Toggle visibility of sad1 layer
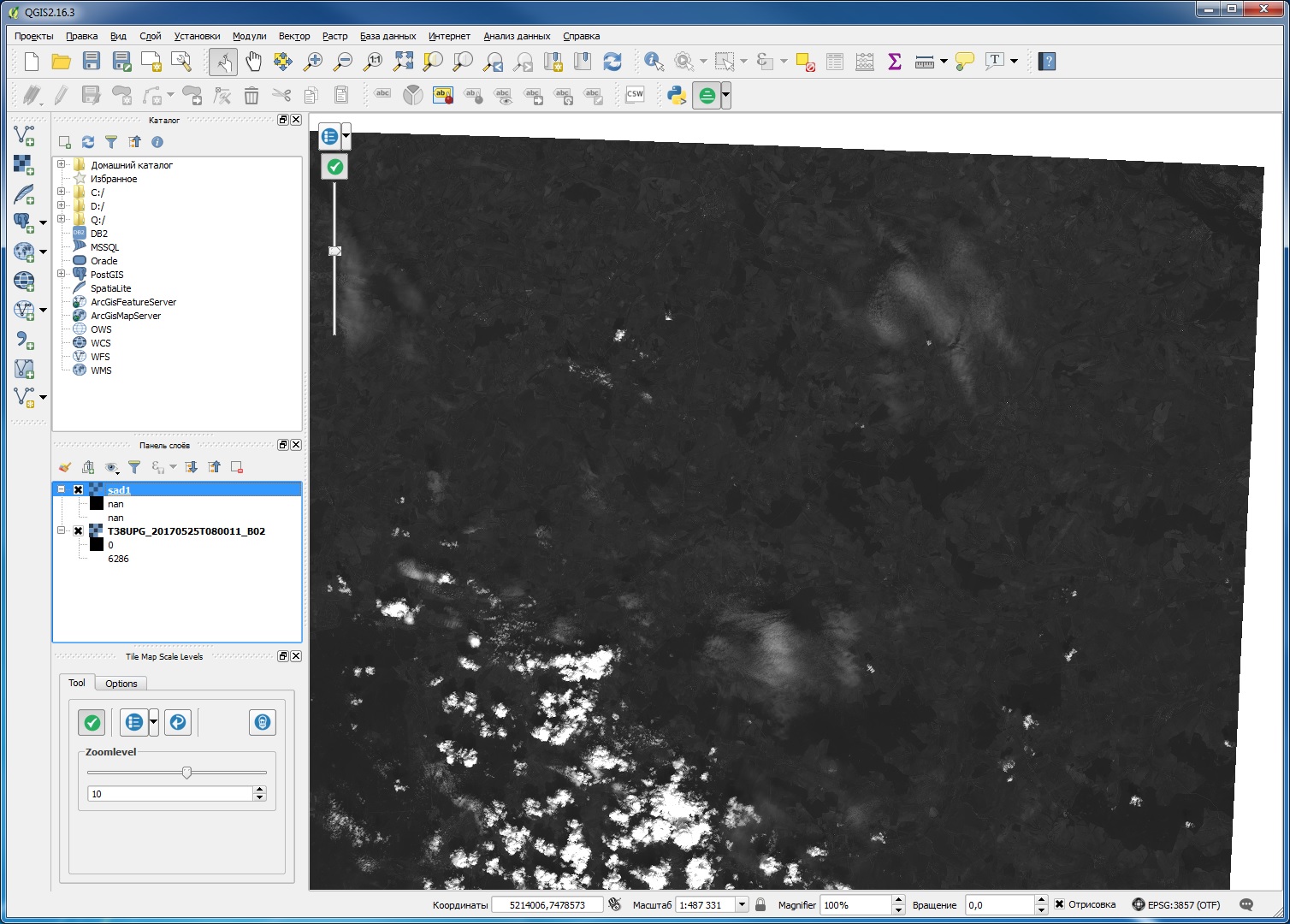The image size is (1290, 924). click(79, 490)
